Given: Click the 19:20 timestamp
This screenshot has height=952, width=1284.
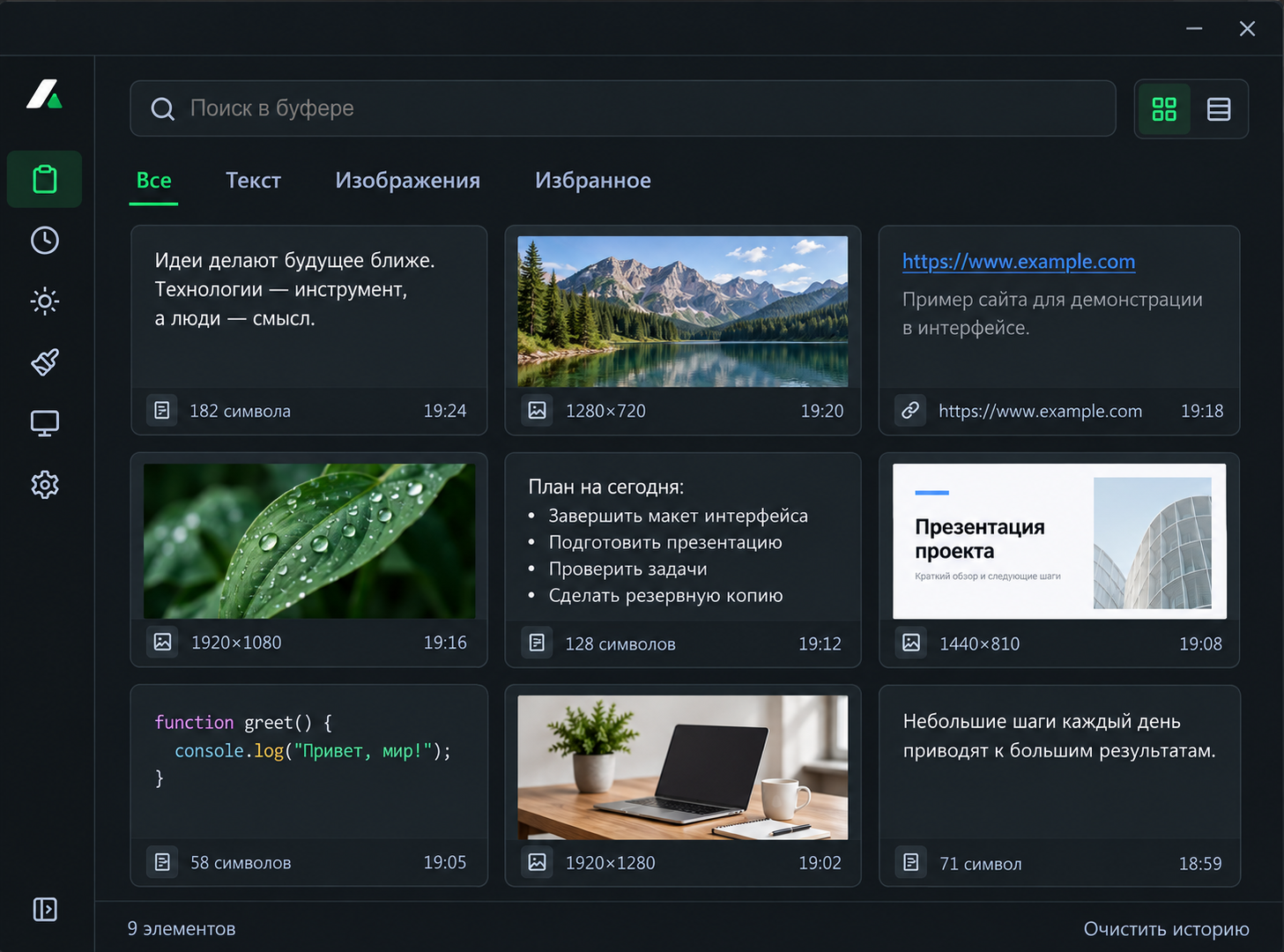Looking at the screenshot, I should (x=822, y=411).
